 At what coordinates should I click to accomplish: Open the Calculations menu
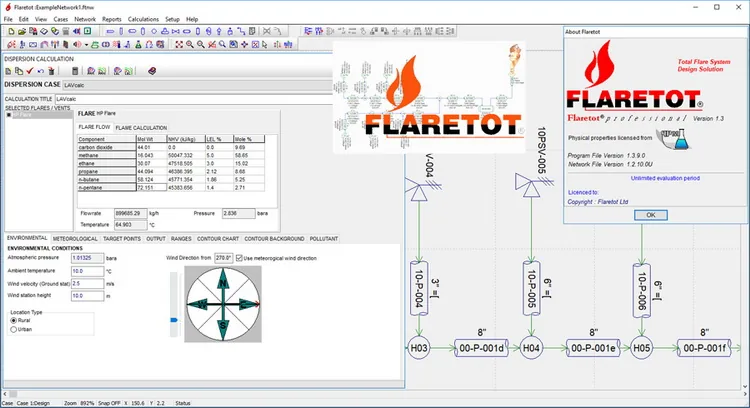point(143,19)
